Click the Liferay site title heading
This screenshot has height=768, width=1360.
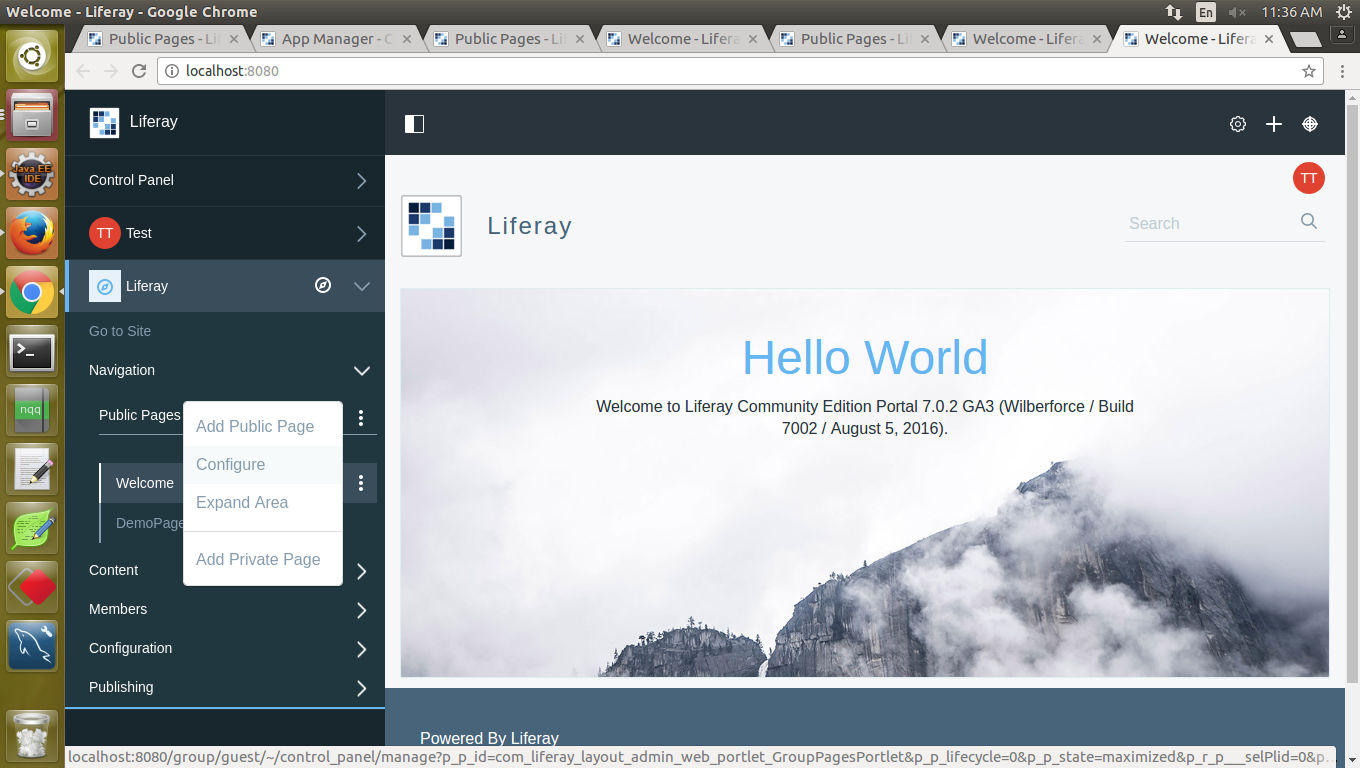click(x=529, y=226)
